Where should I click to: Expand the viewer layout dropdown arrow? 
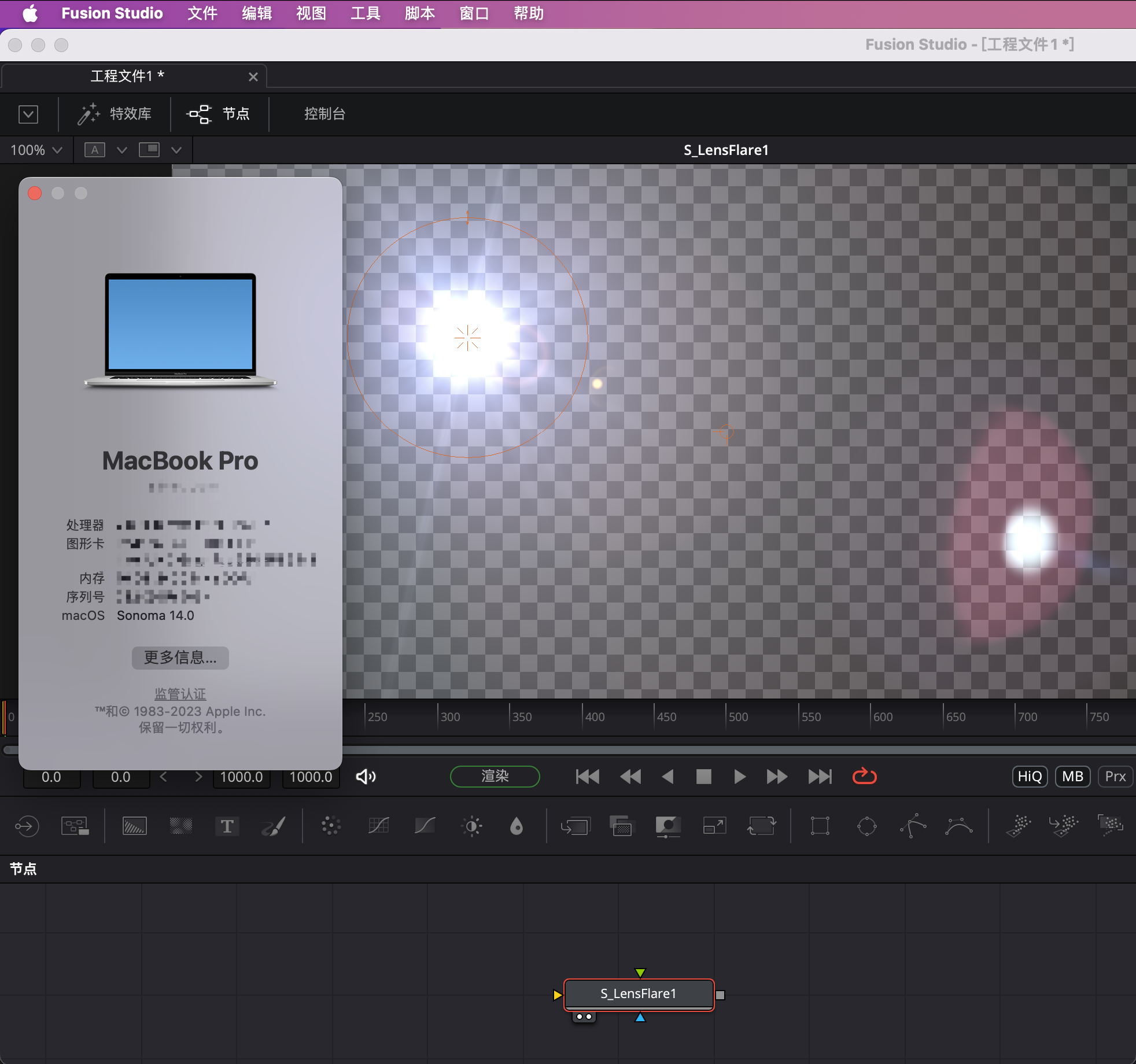coord(176,150)
